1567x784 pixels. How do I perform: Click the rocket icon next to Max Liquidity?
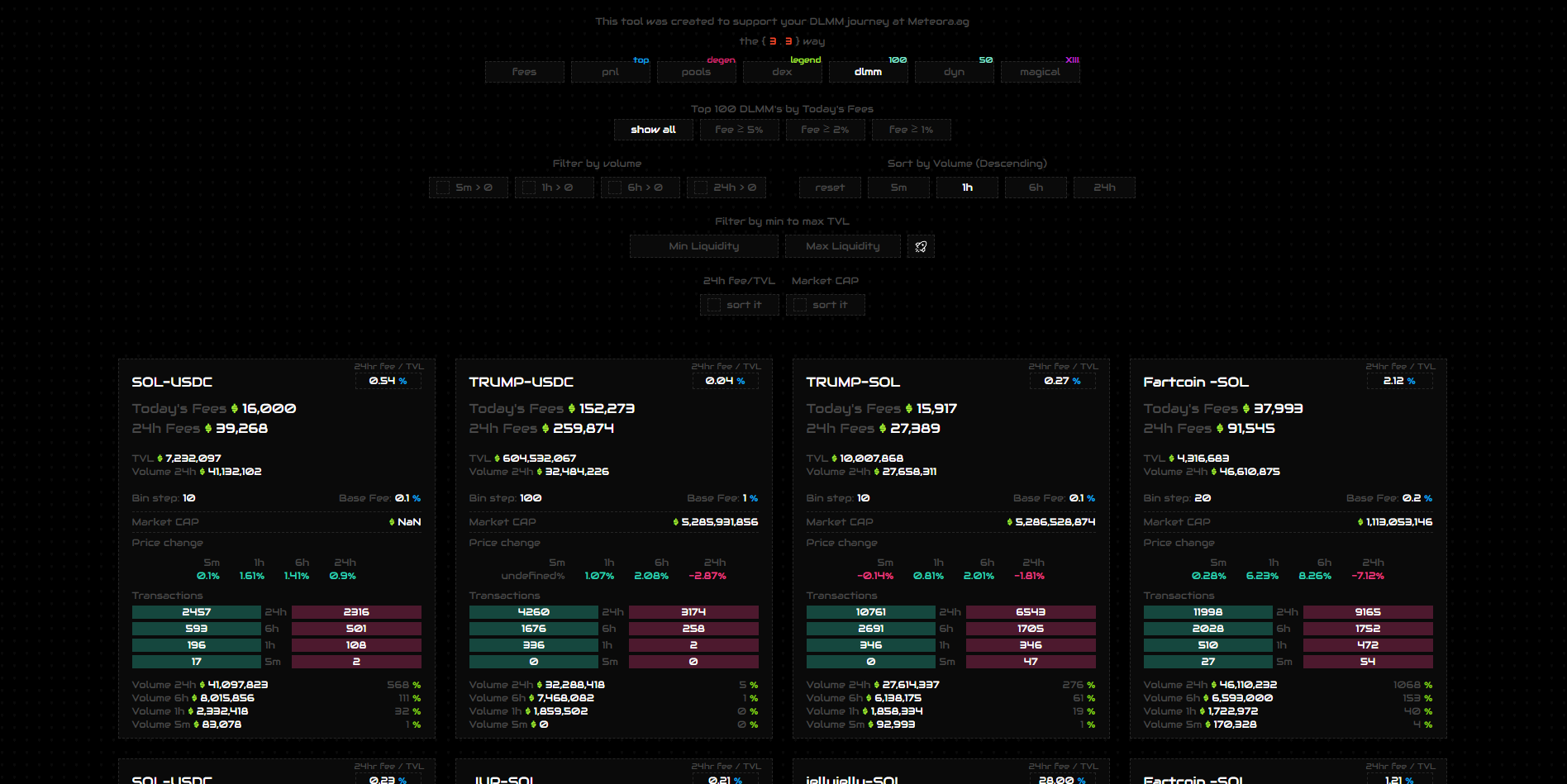[921, 246]
